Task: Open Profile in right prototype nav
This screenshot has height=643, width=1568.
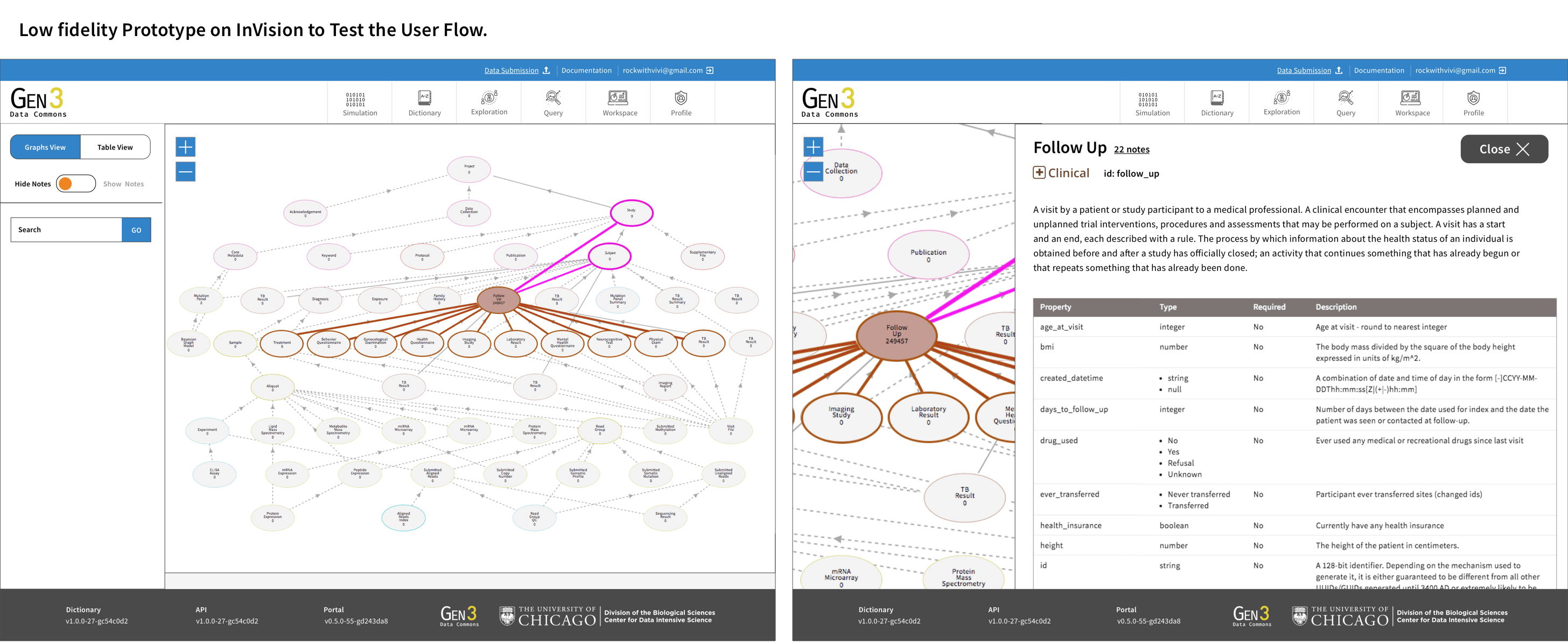Action: point(1474,103)
